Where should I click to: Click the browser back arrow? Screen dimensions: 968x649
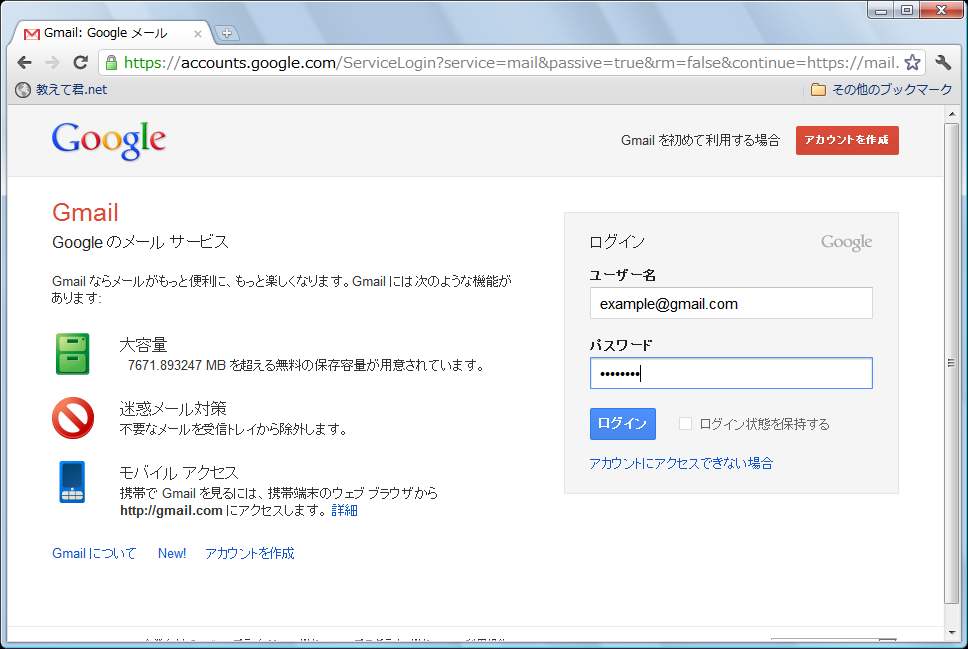click(x=25, y=62)
